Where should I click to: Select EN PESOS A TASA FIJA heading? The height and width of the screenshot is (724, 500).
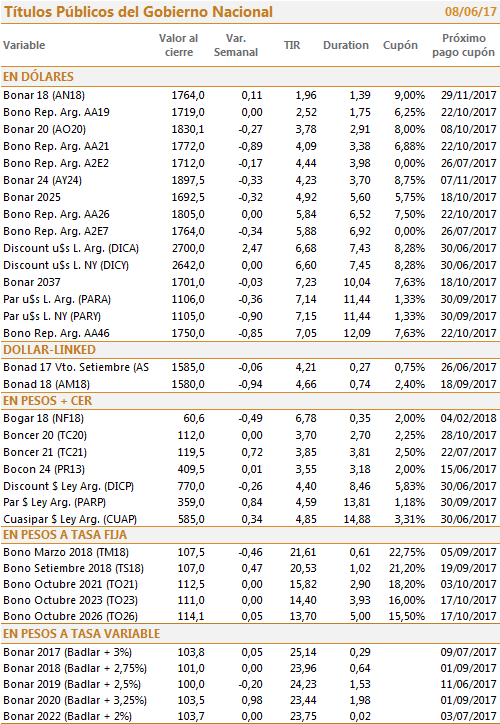(65, 535)
